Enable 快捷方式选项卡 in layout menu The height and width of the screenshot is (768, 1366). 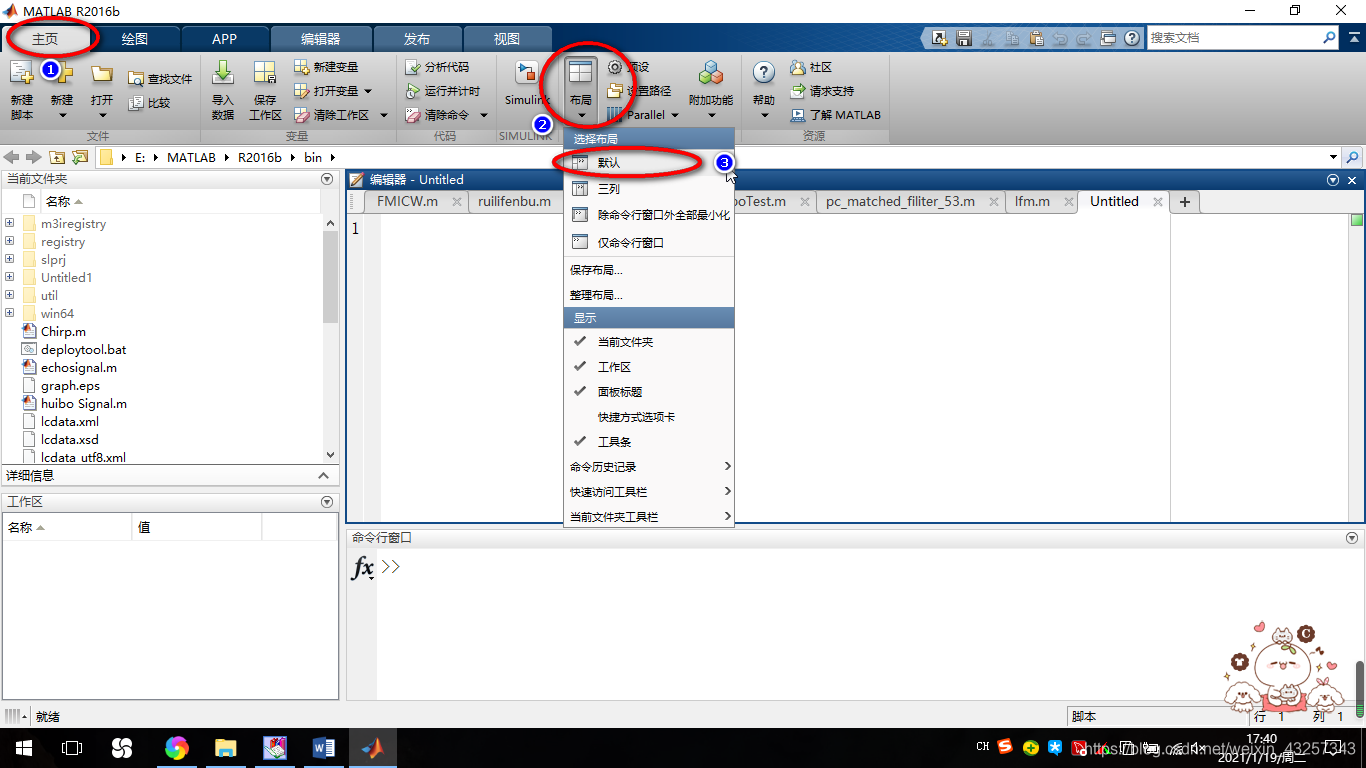coord(649,417)
